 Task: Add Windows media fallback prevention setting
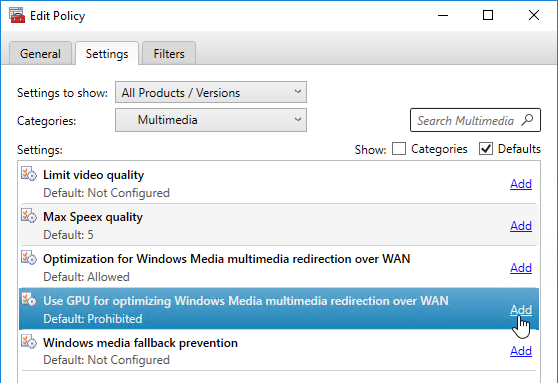[x=521, y=351]
